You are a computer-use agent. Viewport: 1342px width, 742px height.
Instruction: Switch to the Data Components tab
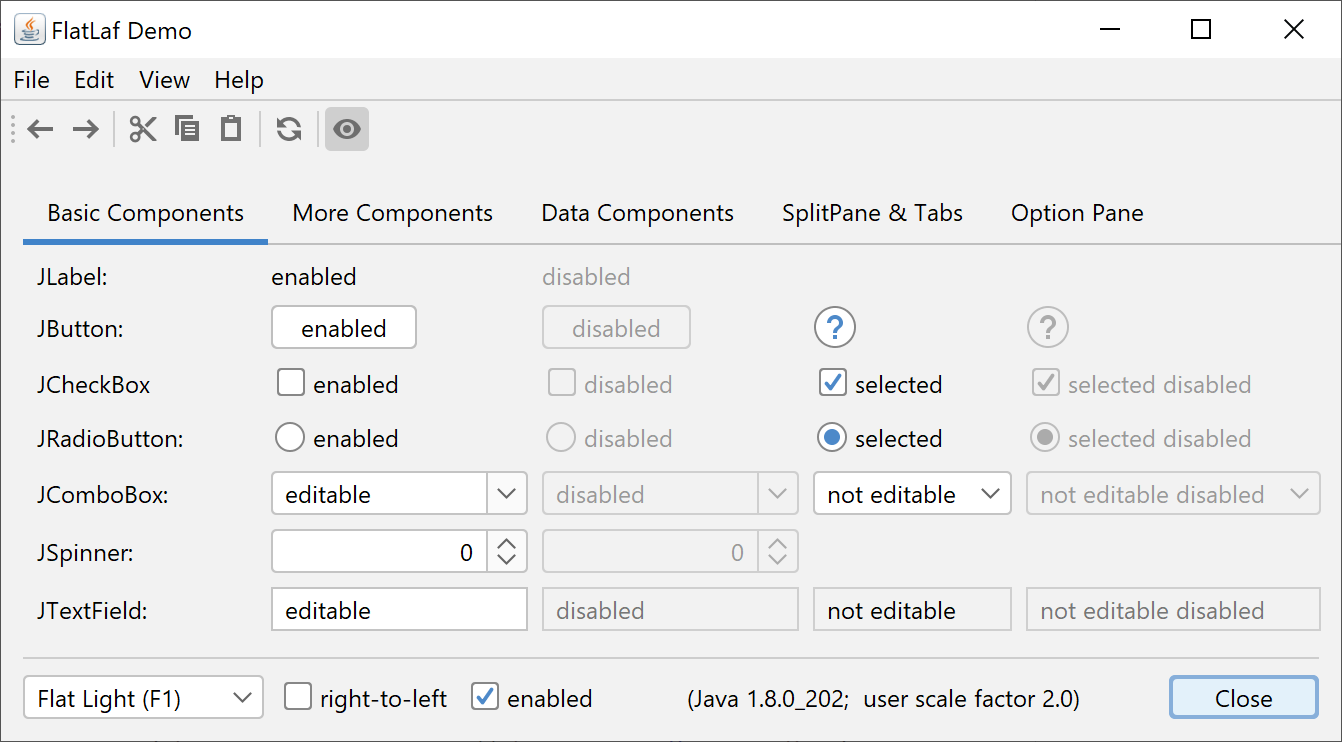tap(637, 213)
